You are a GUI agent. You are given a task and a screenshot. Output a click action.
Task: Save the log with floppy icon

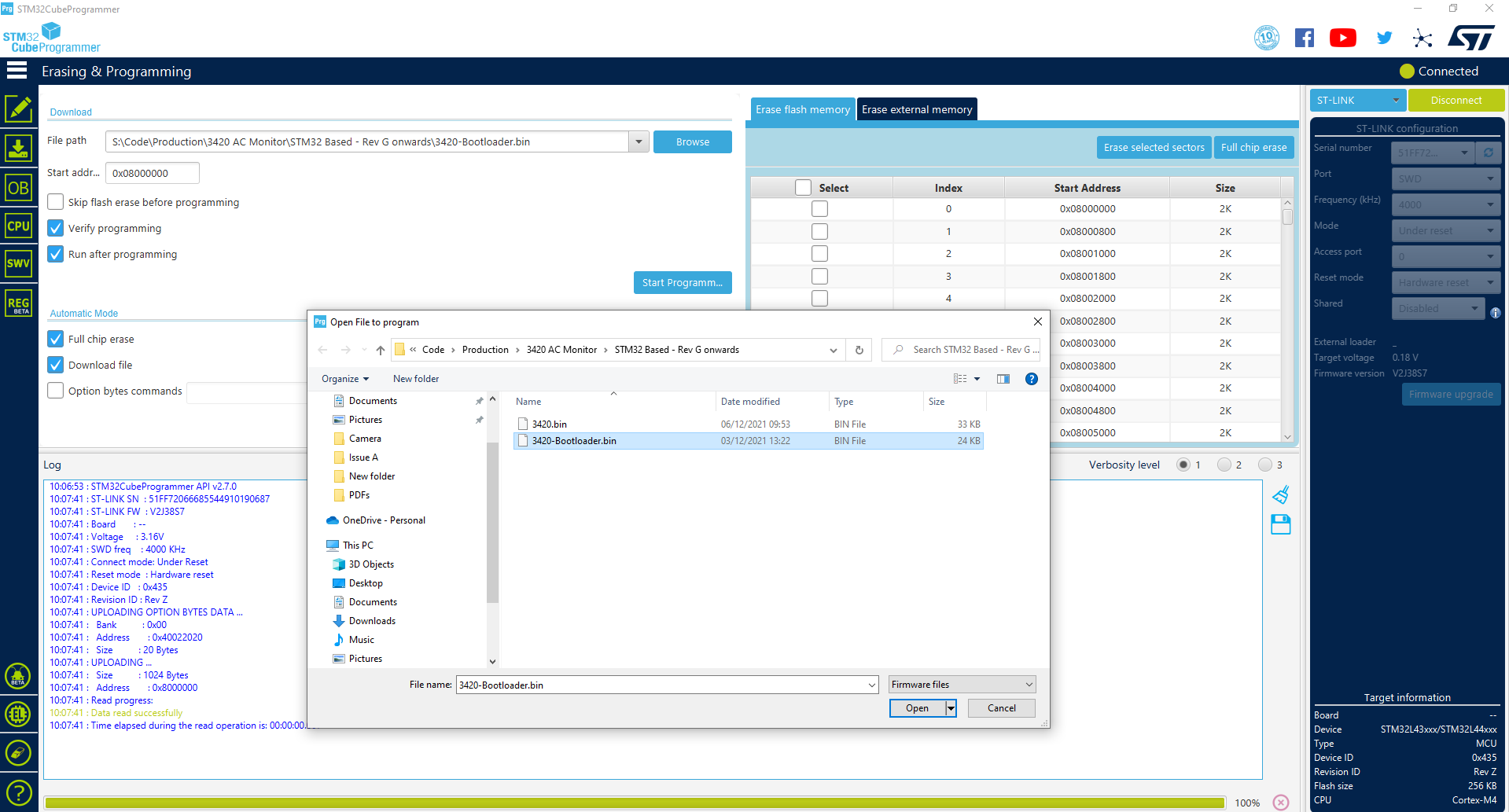pos(1281,524)
